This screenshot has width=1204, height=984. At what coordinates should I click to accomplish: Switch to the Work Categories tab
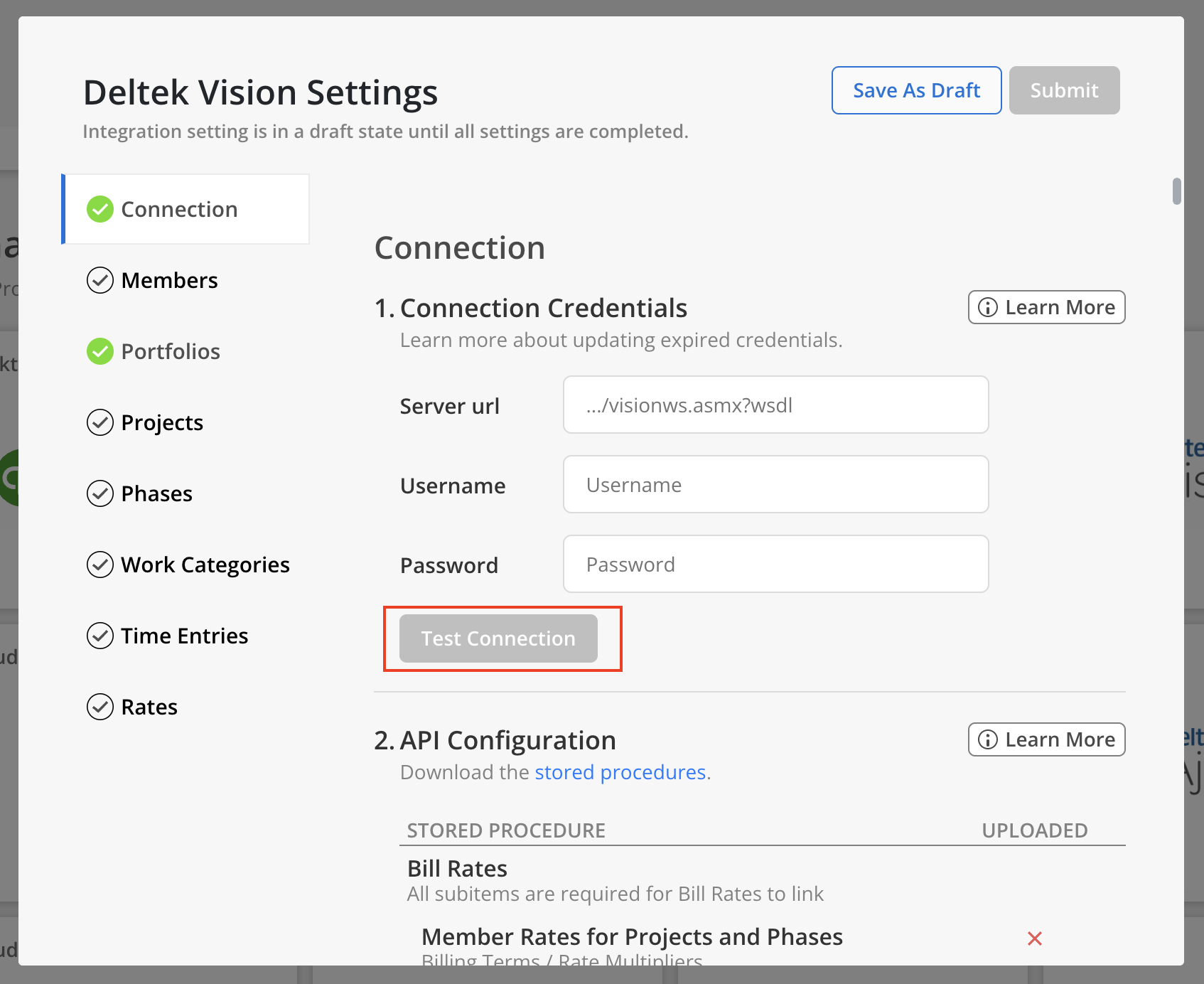coord(205,565)
